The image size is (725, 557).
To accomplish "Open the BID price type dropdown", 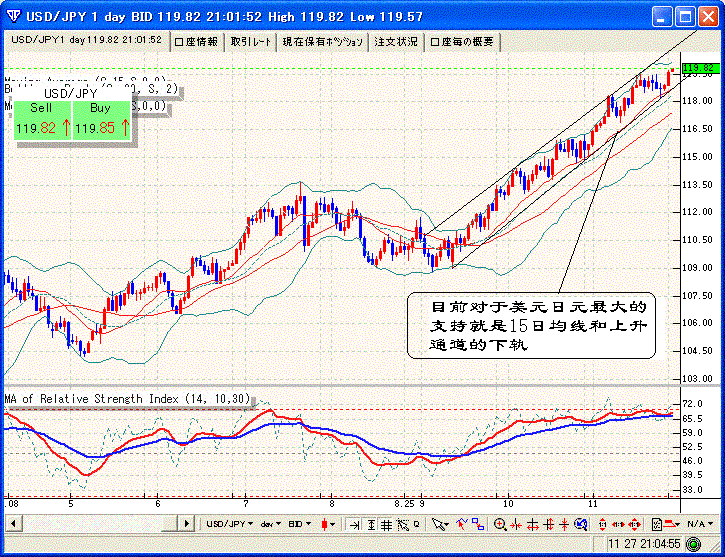I will (299, 524).
